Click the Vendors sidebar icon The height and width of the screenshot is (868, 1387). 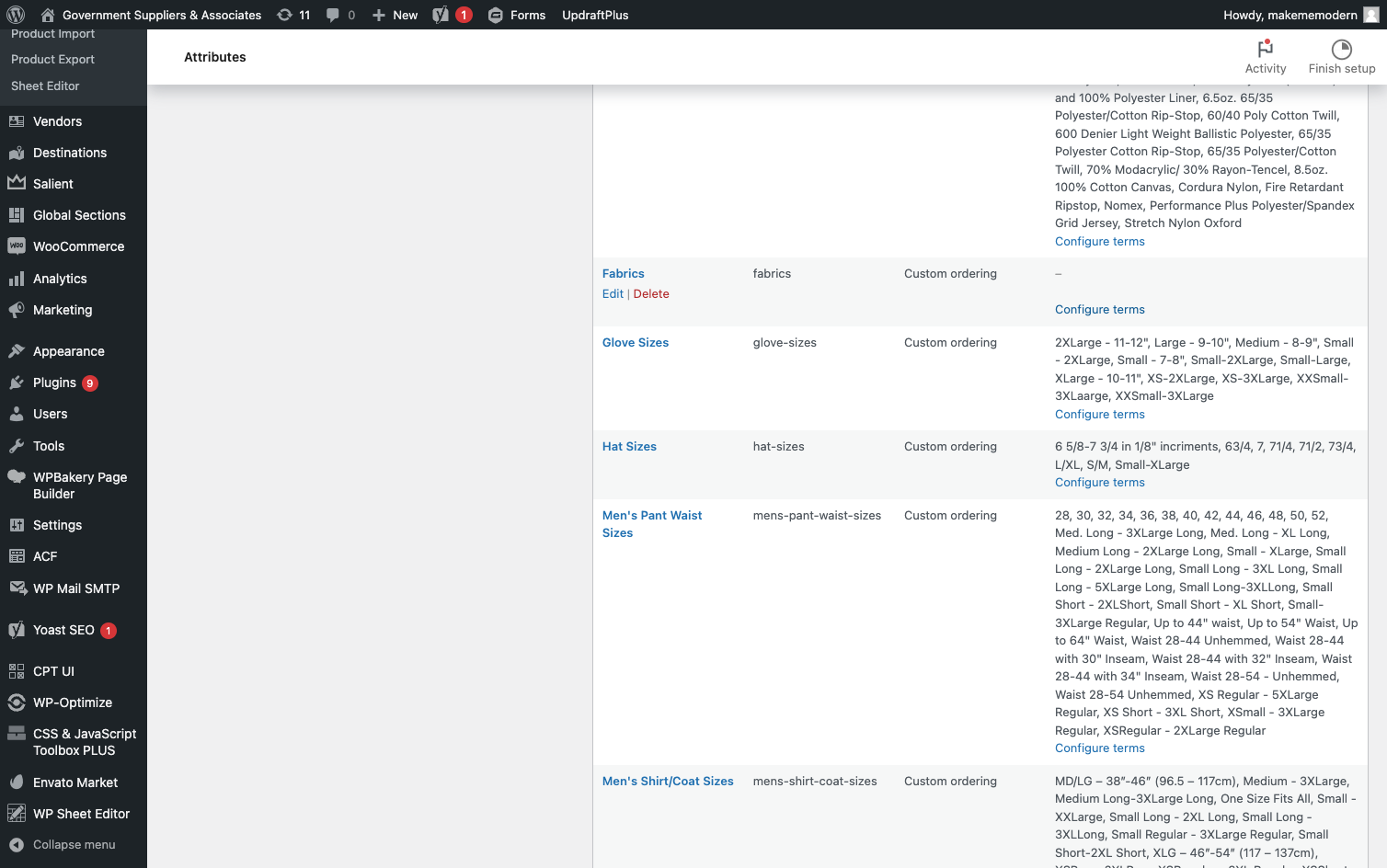[x=17, y=121]
